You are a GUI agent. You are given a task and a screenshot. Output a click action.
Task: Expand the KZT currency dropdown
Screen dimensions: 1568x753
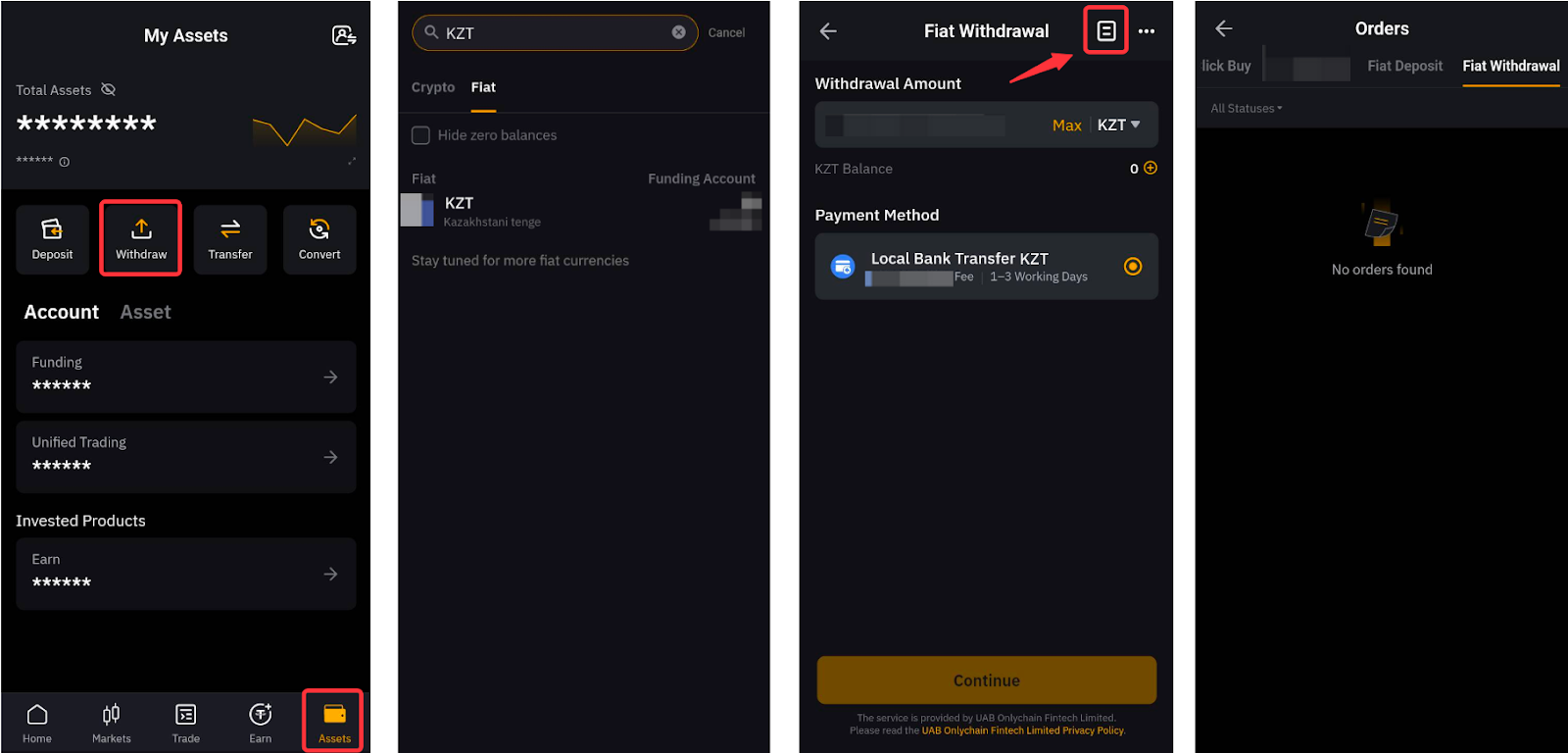pyautogui.click(x=1119, y=125)
